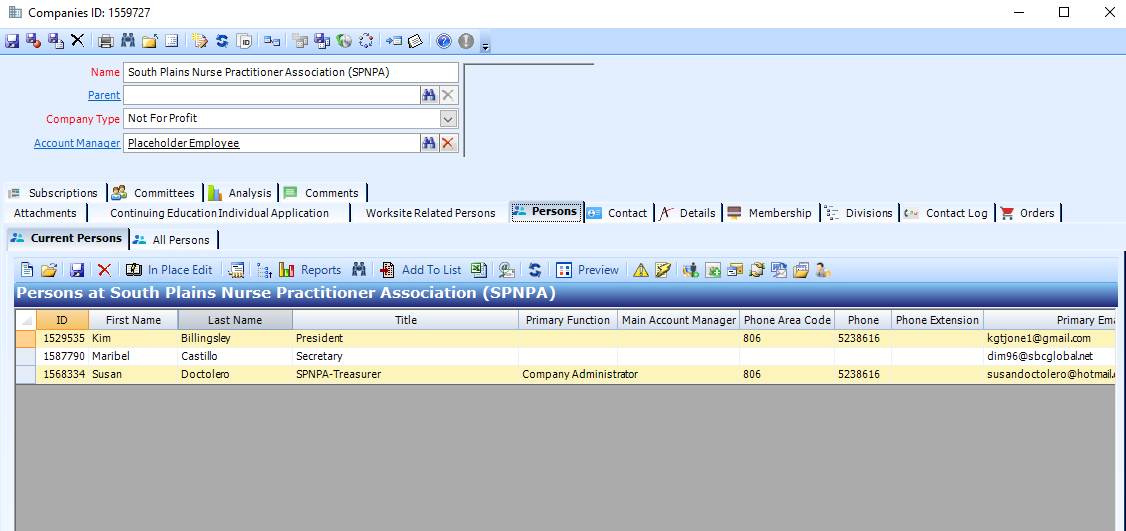
Task: Click the Print icon in top toolbar
Action: point(106,41)
